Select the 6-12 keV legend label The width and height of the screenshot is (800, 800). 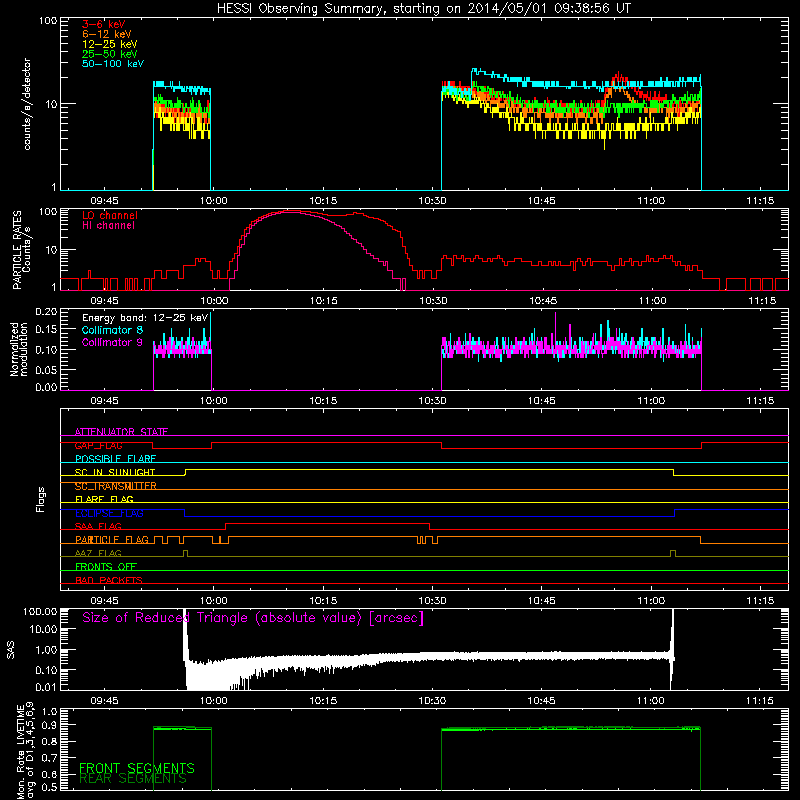click(107, 34)
